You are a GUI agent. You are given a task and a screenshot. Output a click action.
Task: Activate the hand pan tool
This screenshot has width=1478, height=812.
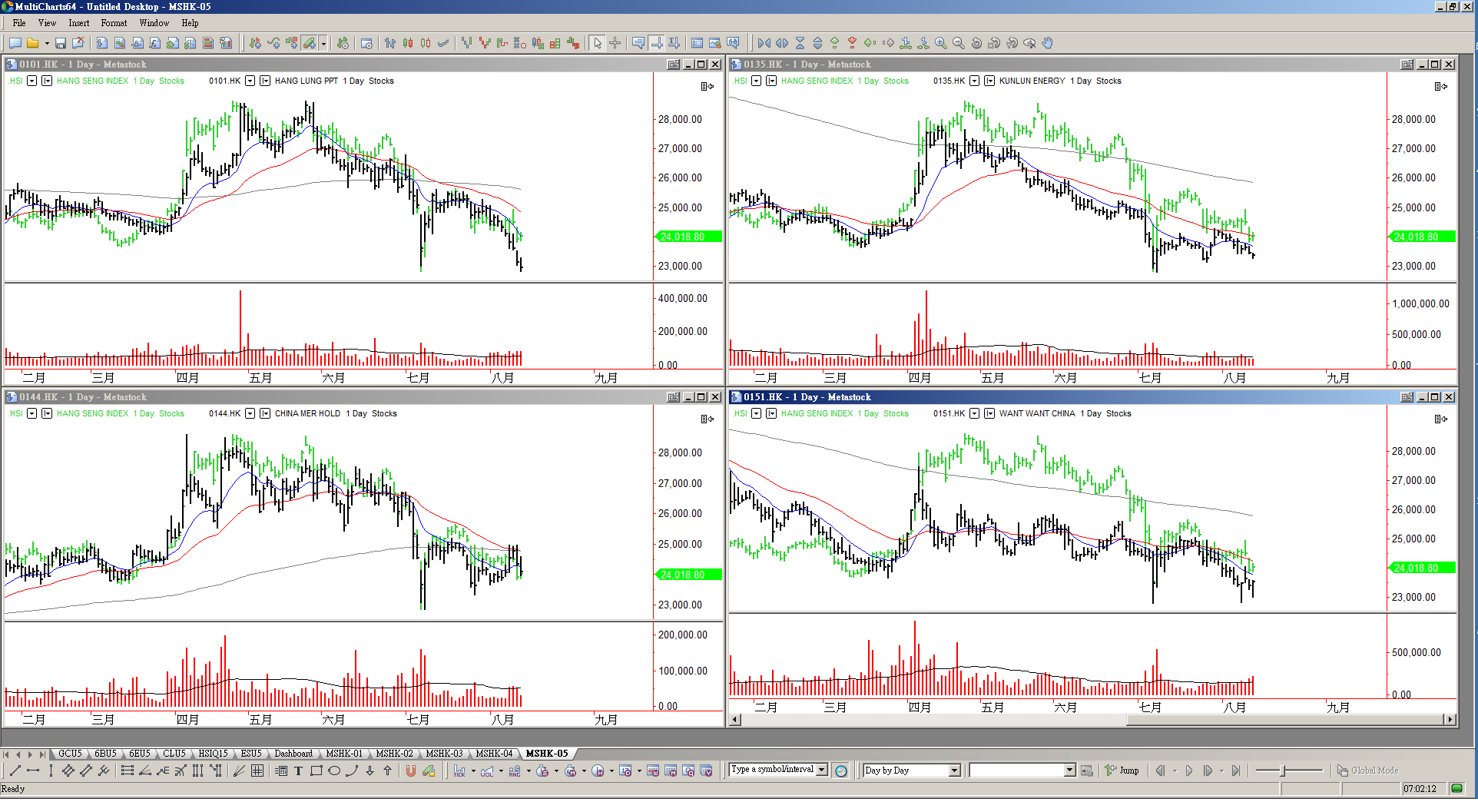[x=1048, y=44]
